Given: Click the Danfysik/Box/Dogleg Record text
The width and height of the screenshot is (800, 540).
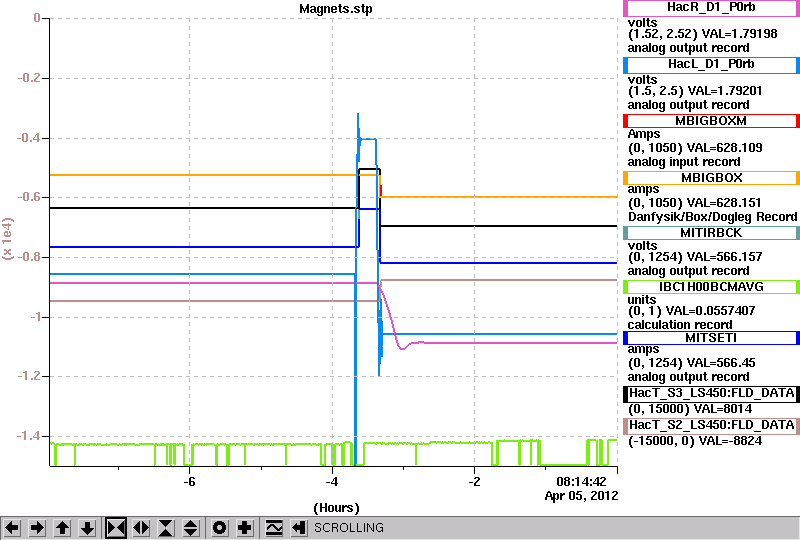Looking at the screenshot, I should click(x=712, y=217).
